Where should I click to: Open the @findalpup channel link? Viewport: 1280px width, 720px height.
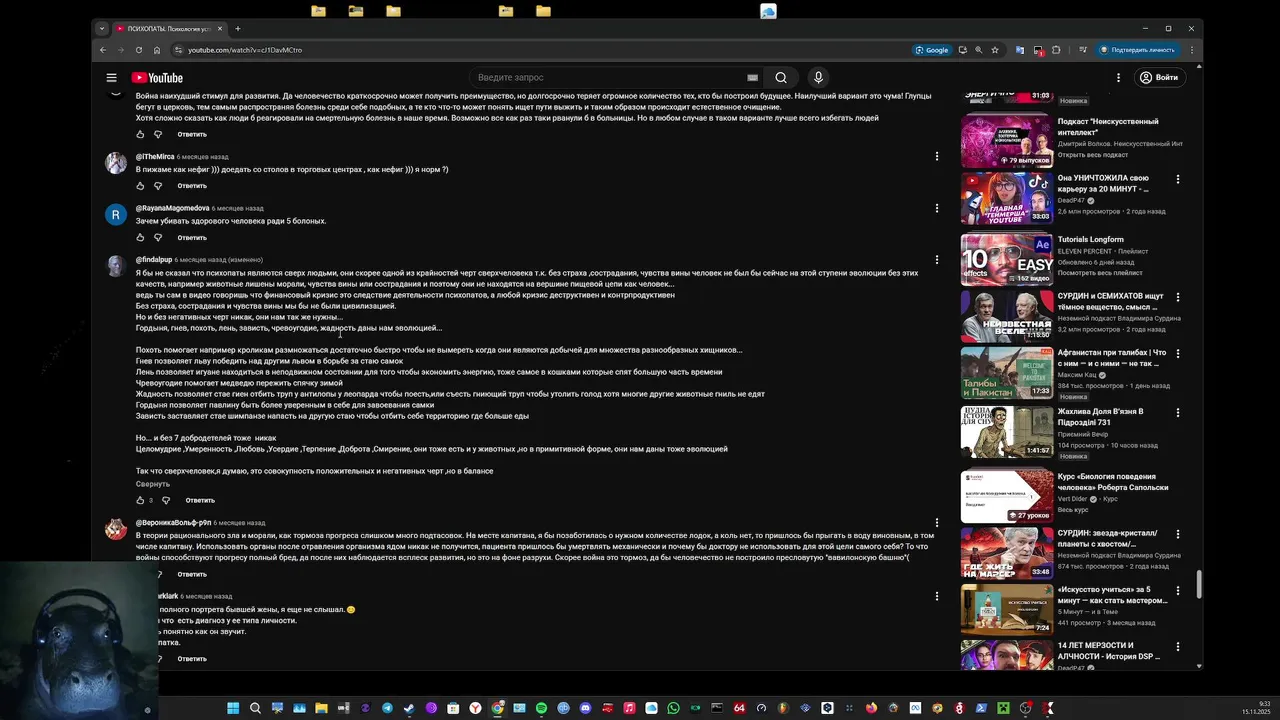pos(154,259)
